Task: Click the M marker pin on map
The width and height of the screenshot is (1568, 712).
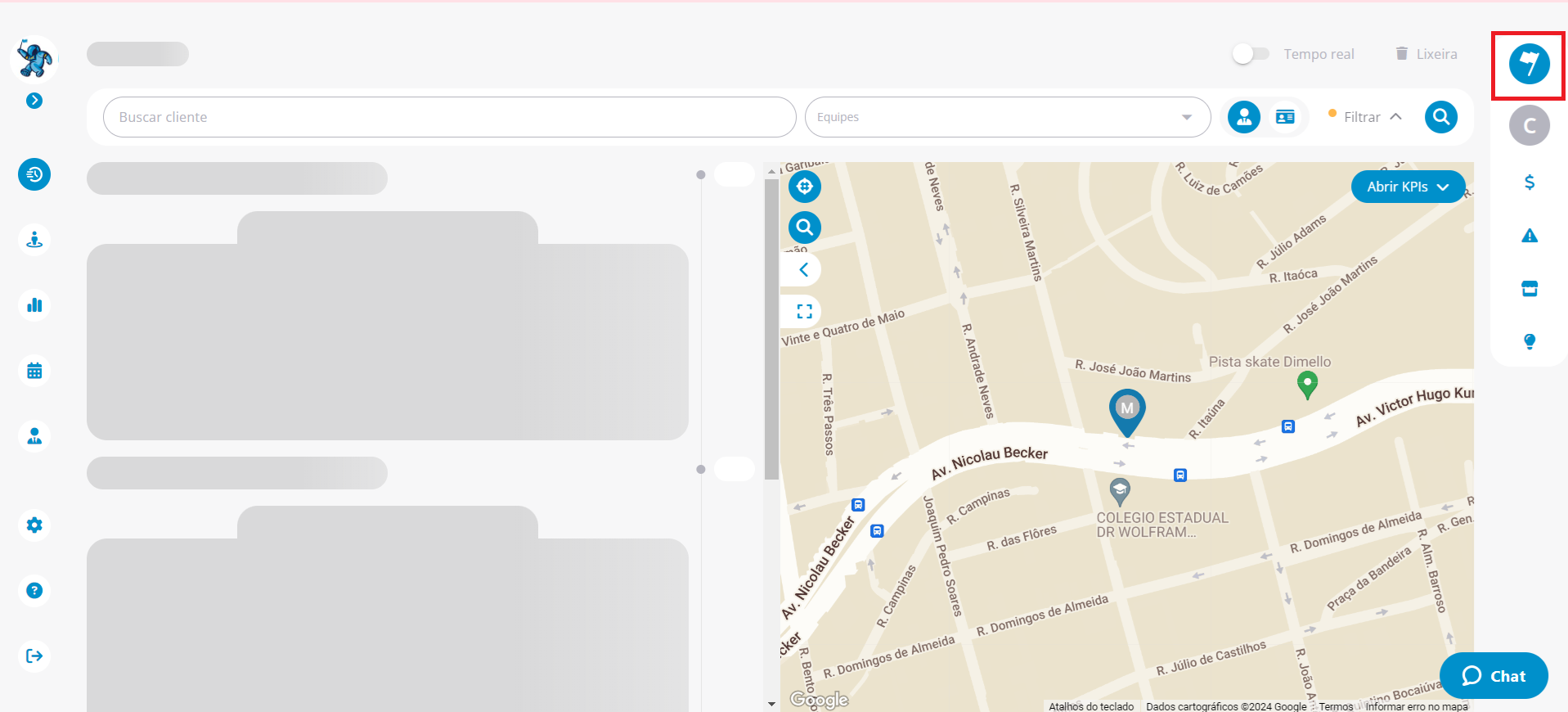Action: click(1127, 412)
